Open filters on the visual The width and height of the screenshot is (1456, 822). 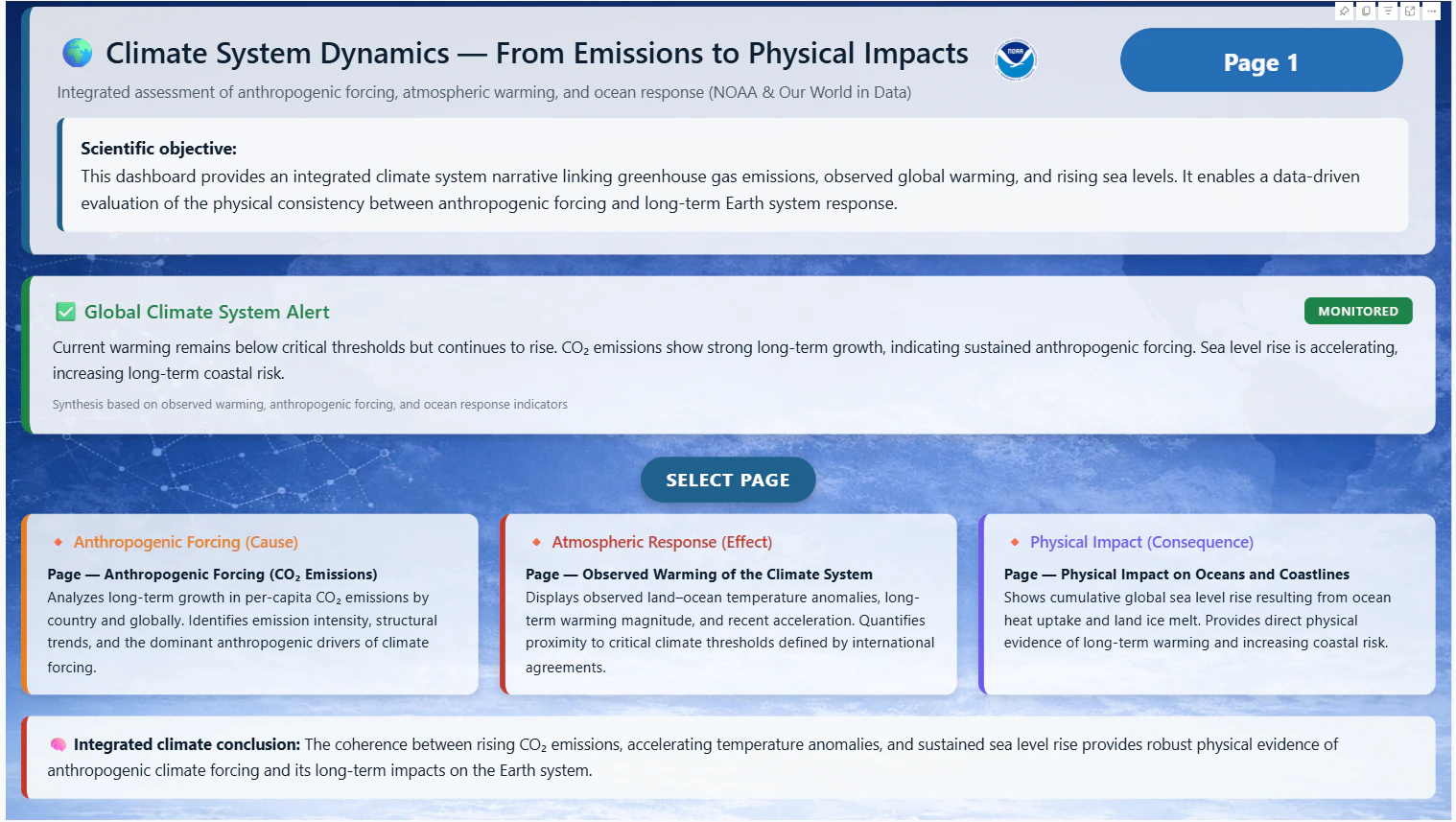[1388, 12]
